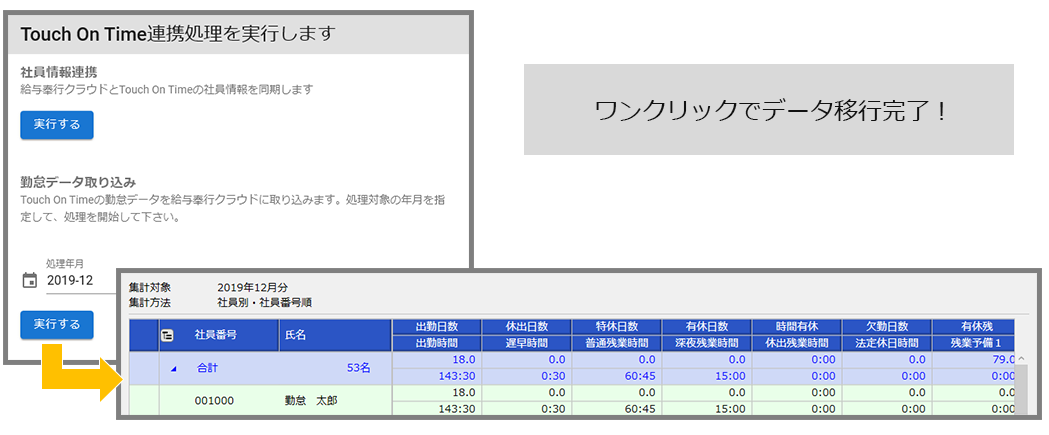This screenshot has height=435, width=1049.
Task: Open the calendar icon beside 処理年月
Action: (29, 280)
